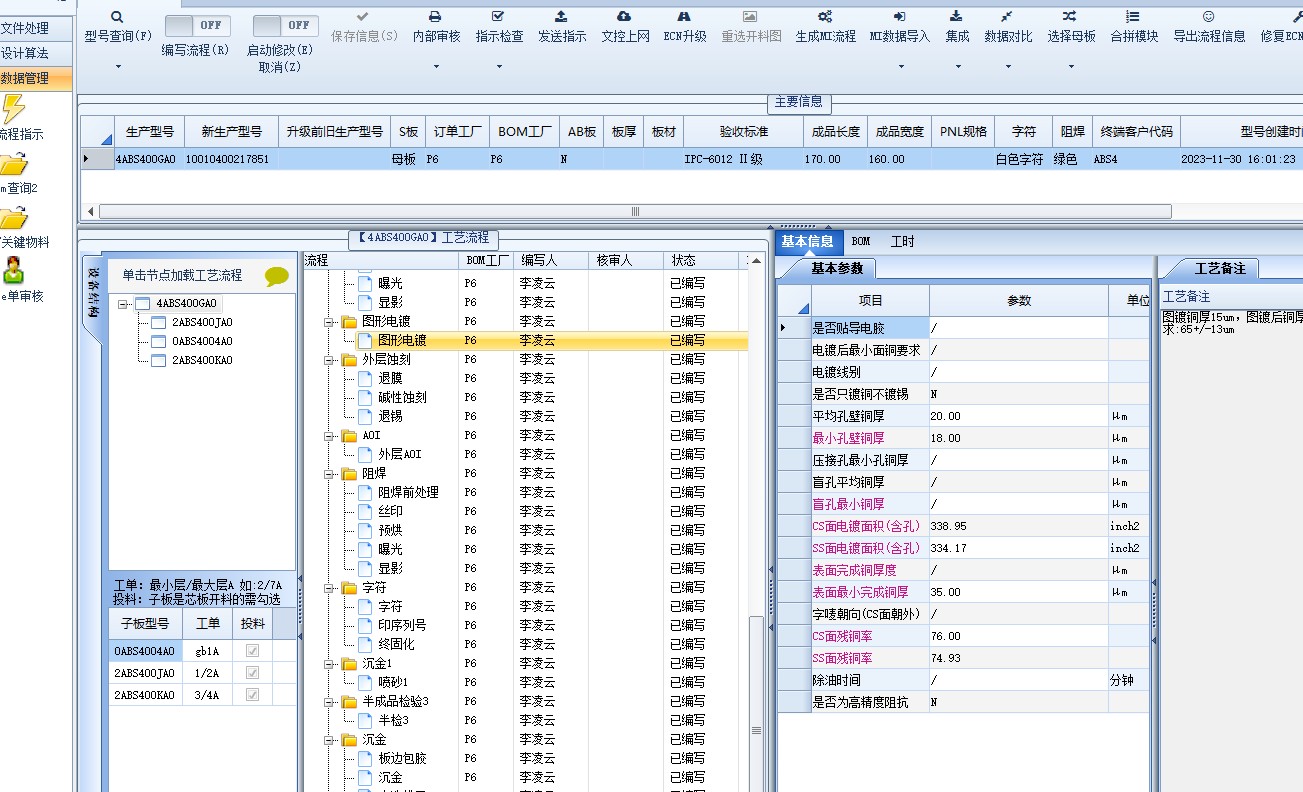Open 关键物料 folder in sidebar

click(14, 217)
